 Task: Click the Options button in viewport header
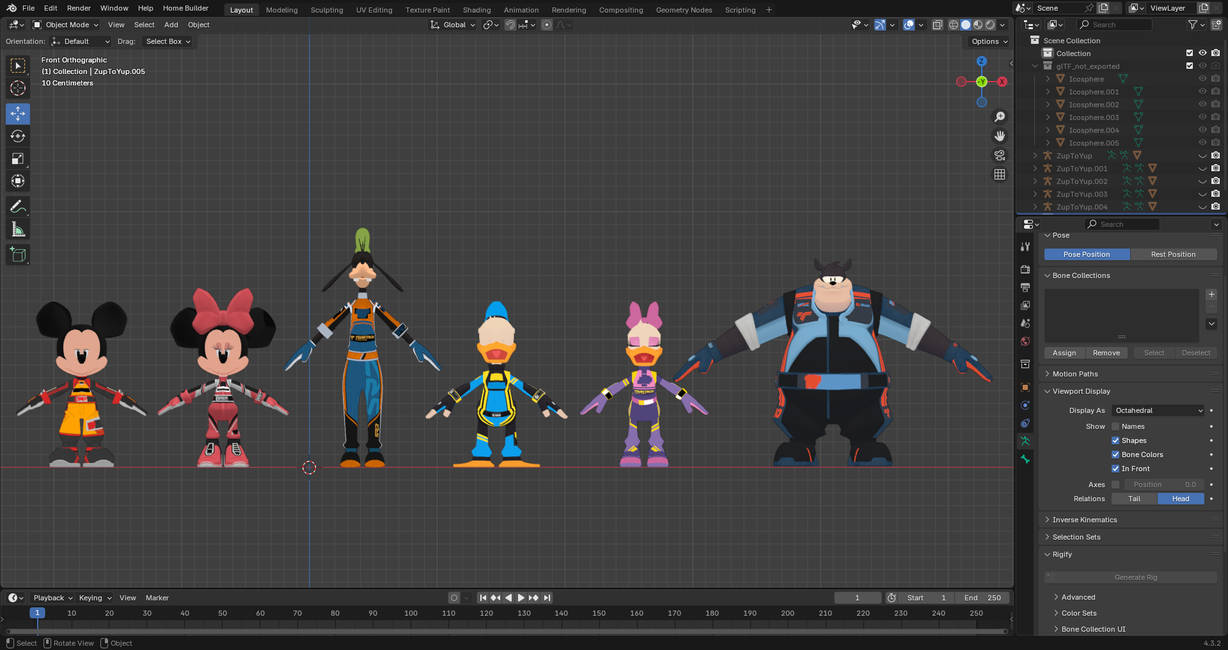989,41
